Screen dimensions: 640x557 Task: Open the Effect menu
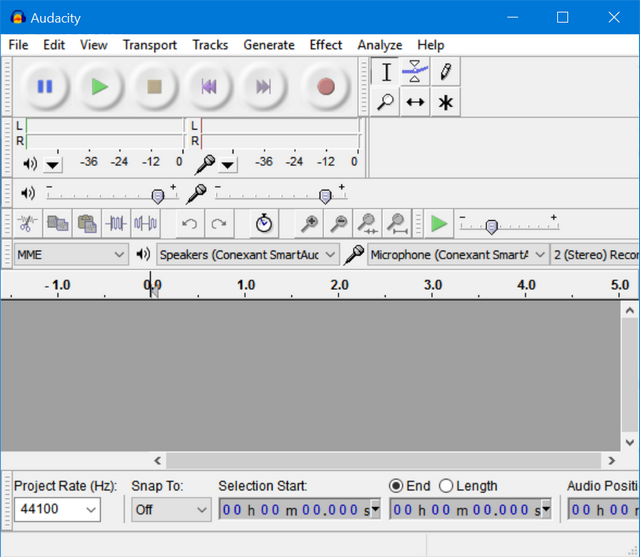click(x=325, y=45)
